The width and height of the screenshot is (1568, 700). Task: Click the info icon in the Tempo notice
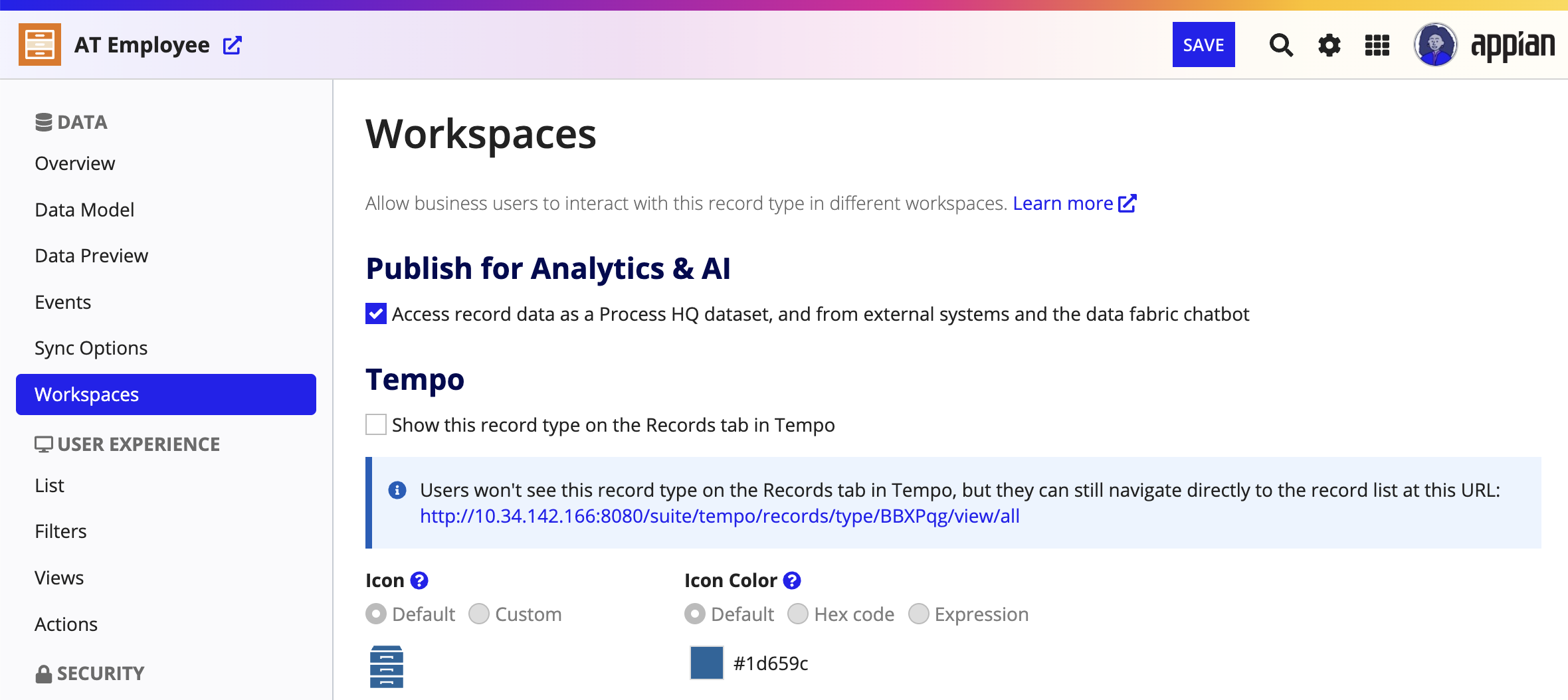point(397,490)
